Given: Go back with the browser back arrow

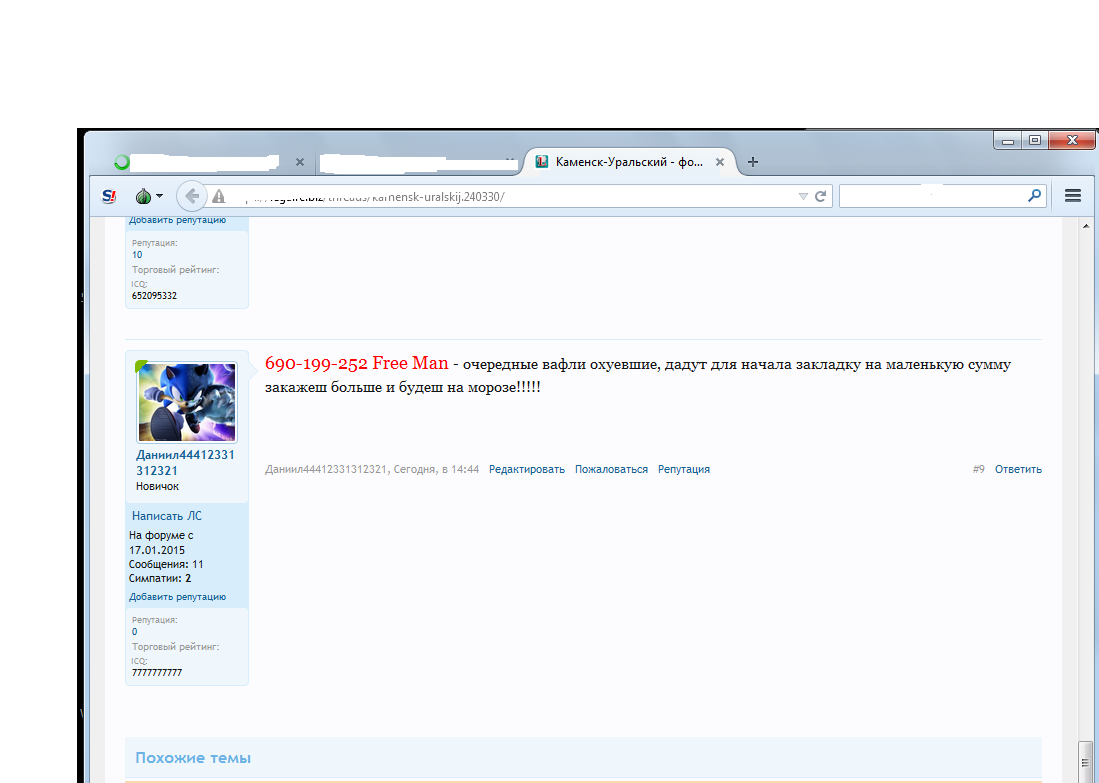Looking at the screenshot, I should pyautogui.click(x=191, y=196).
